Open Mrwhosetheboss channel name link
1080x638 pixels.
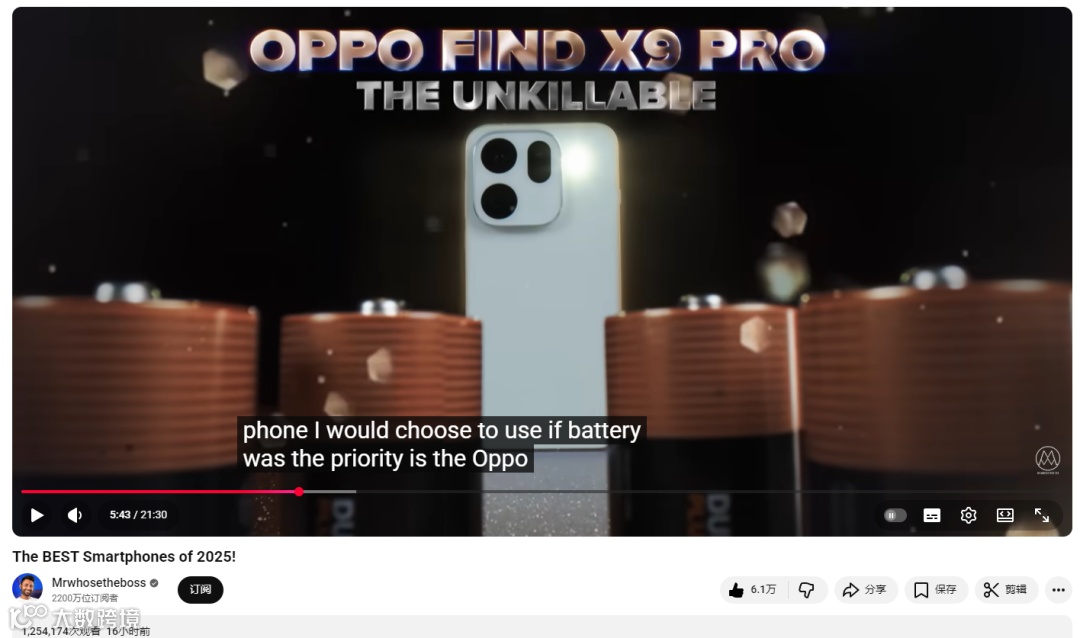(98, 583)
